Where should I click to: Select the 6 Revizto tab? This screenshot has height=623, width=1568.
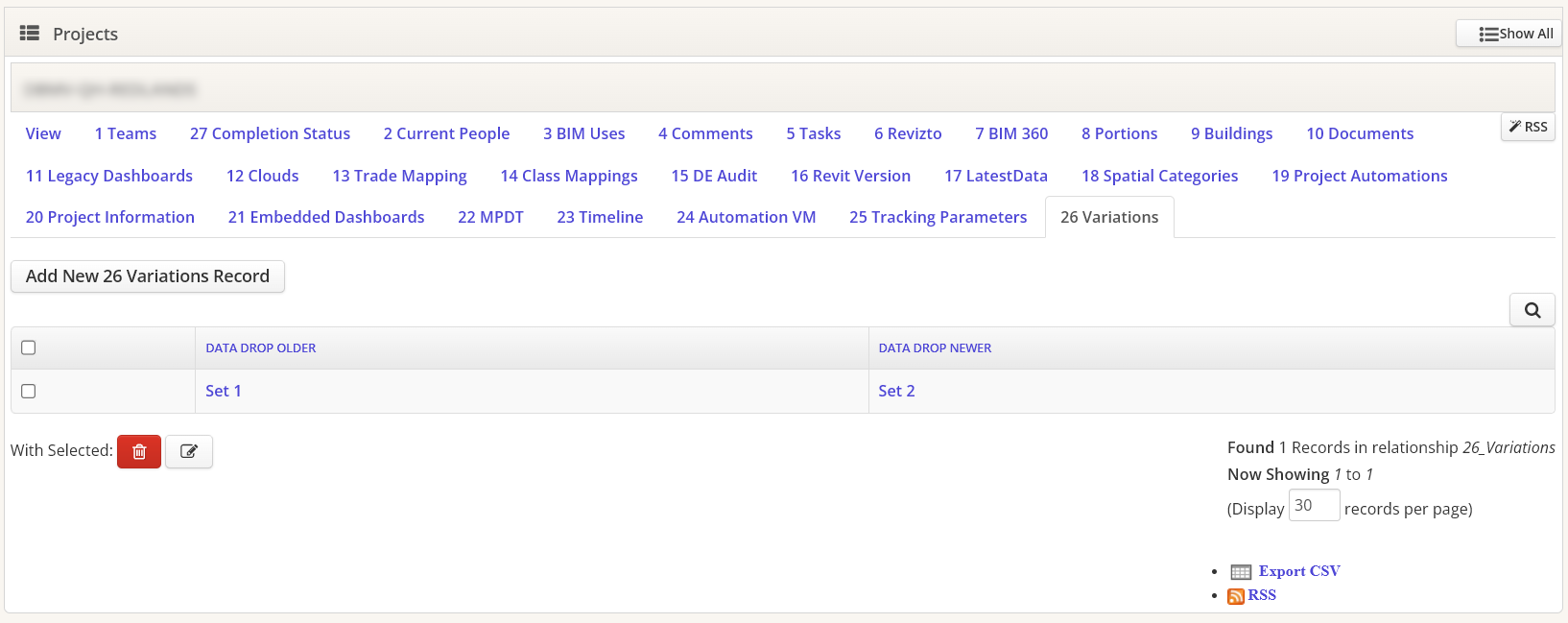[x=908, y=133]
